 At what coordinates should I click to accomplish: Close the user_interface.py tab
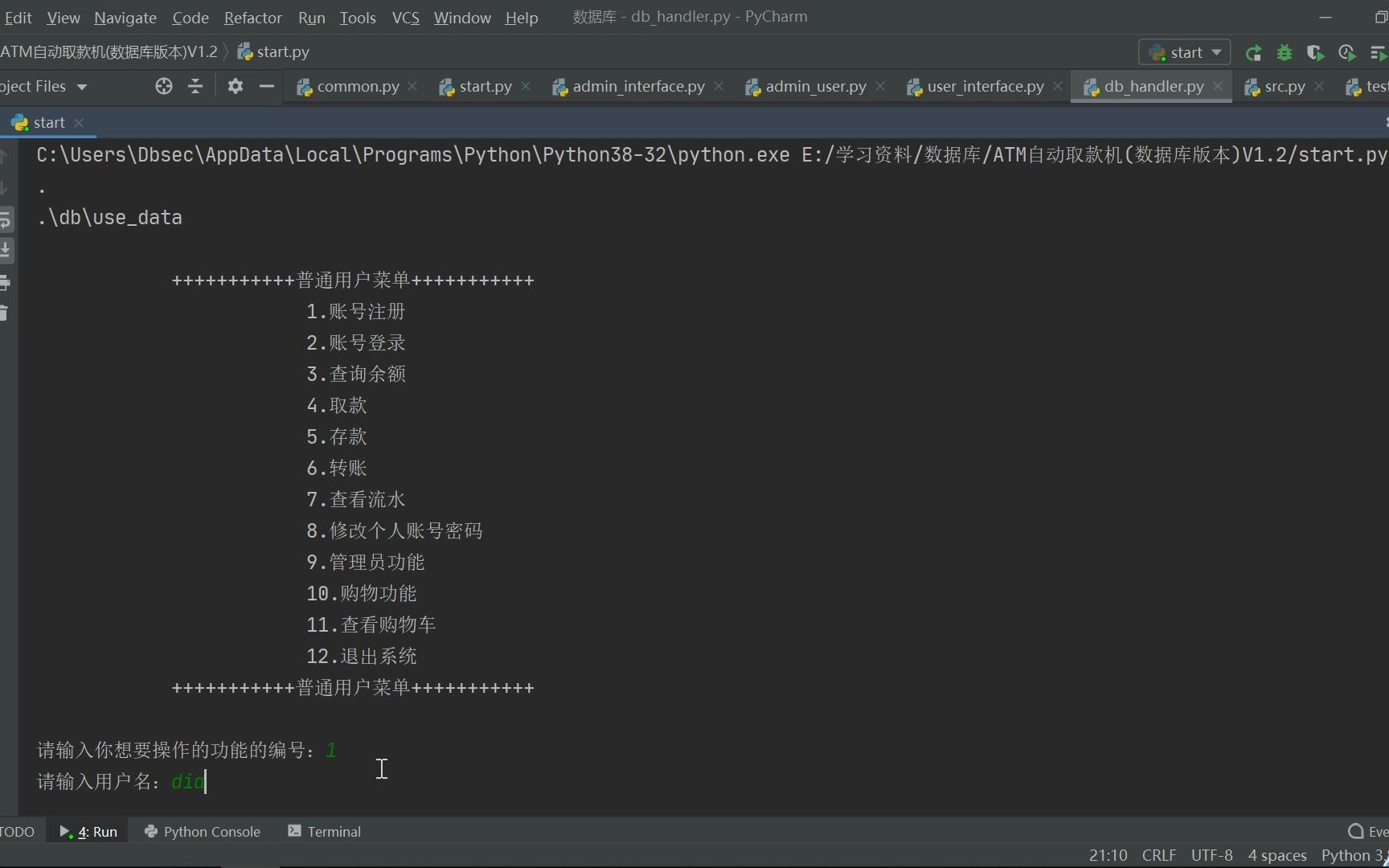[1058, 86]
